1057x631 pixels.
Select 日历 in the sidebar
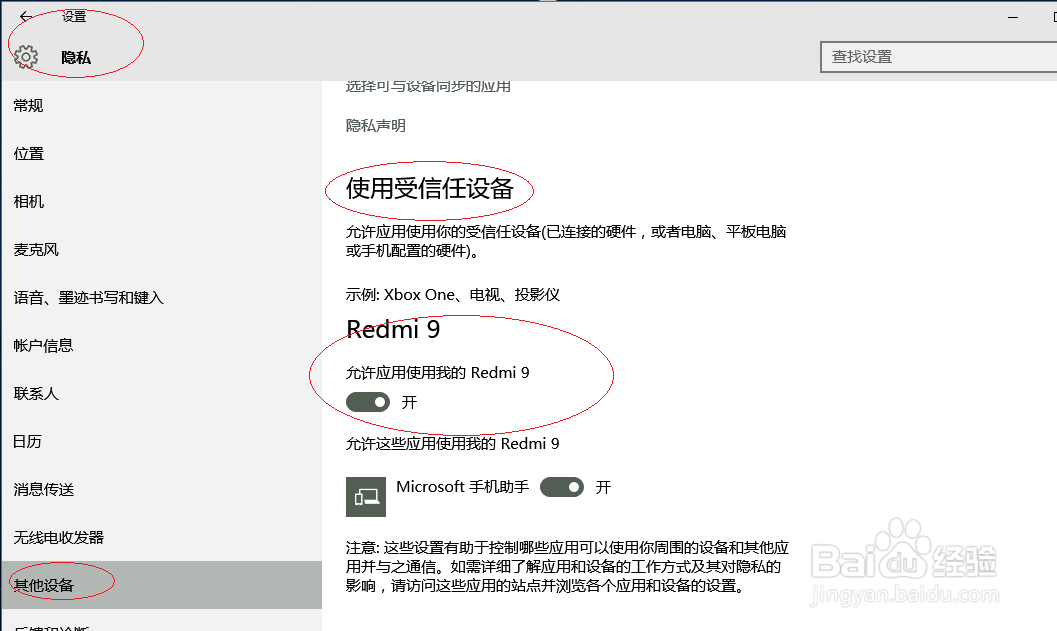click(162, 441)
